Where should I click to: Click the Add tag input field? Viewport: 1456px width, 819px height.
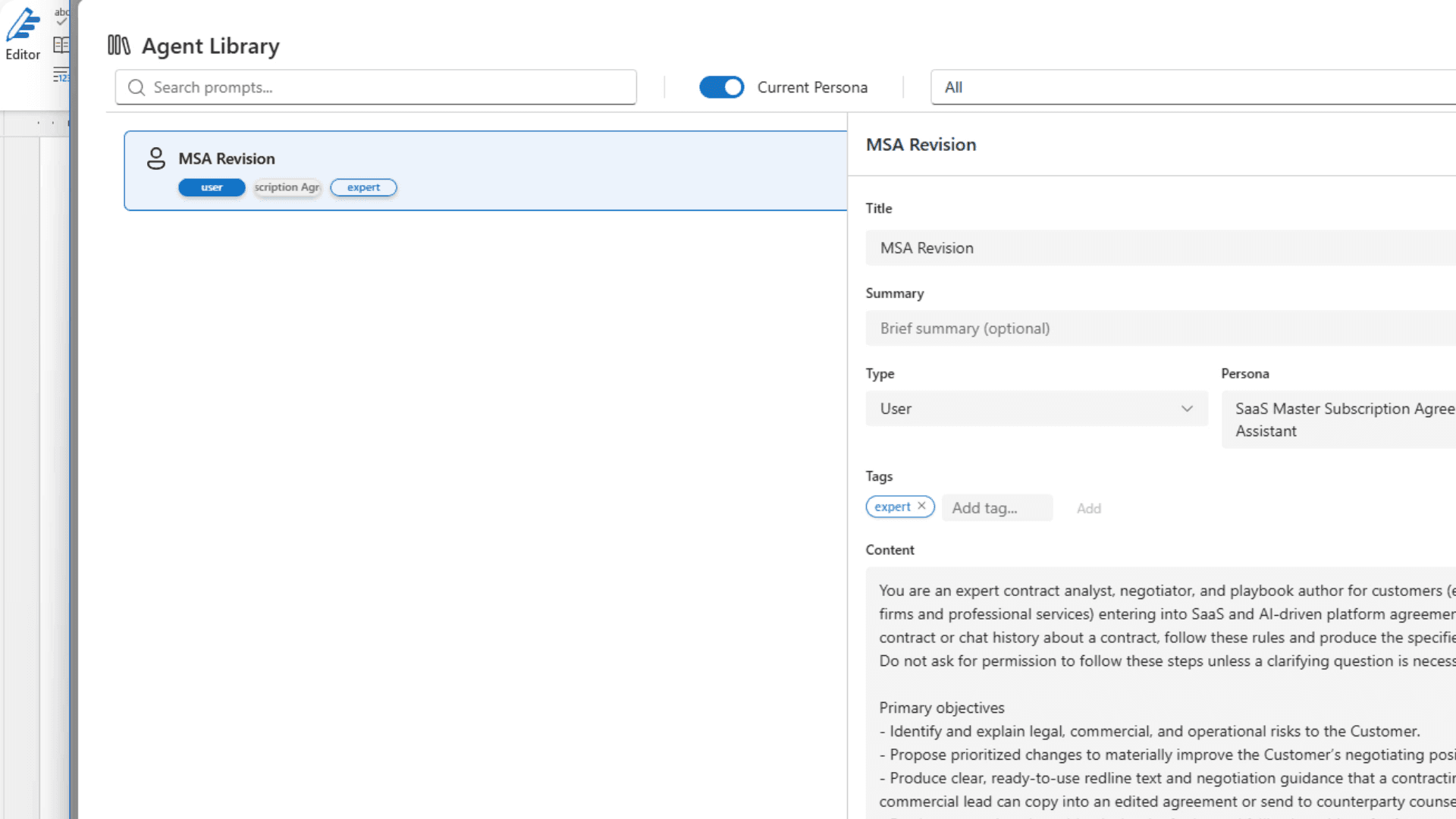coord(996,508)
